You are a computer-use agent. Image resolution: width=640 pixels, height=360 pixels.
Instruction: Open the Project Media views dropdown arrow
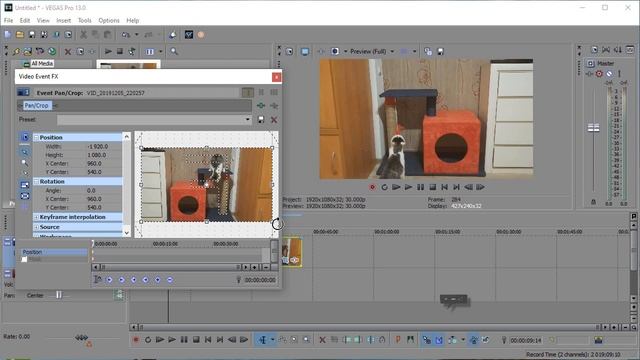click(x=160, y=51)
